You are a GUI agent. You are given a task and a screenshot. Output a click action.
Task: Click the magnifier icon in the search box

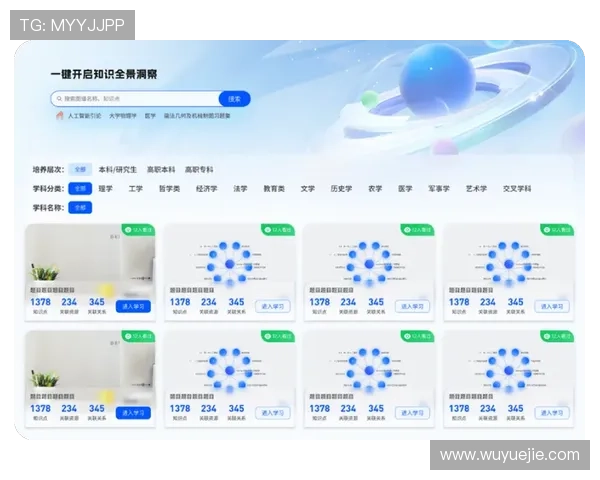[x=59, y=99]
